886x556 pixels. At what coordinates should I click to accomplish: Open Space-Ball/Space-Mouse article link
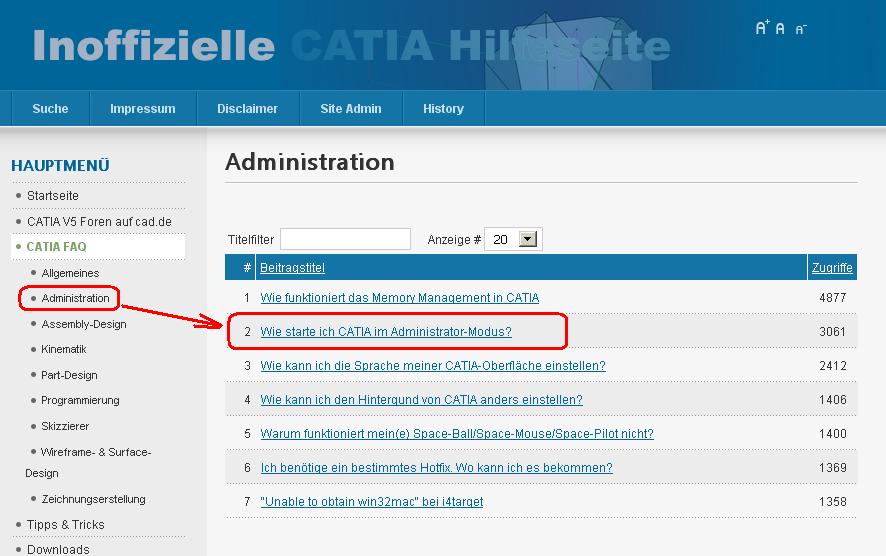point(457,433)
